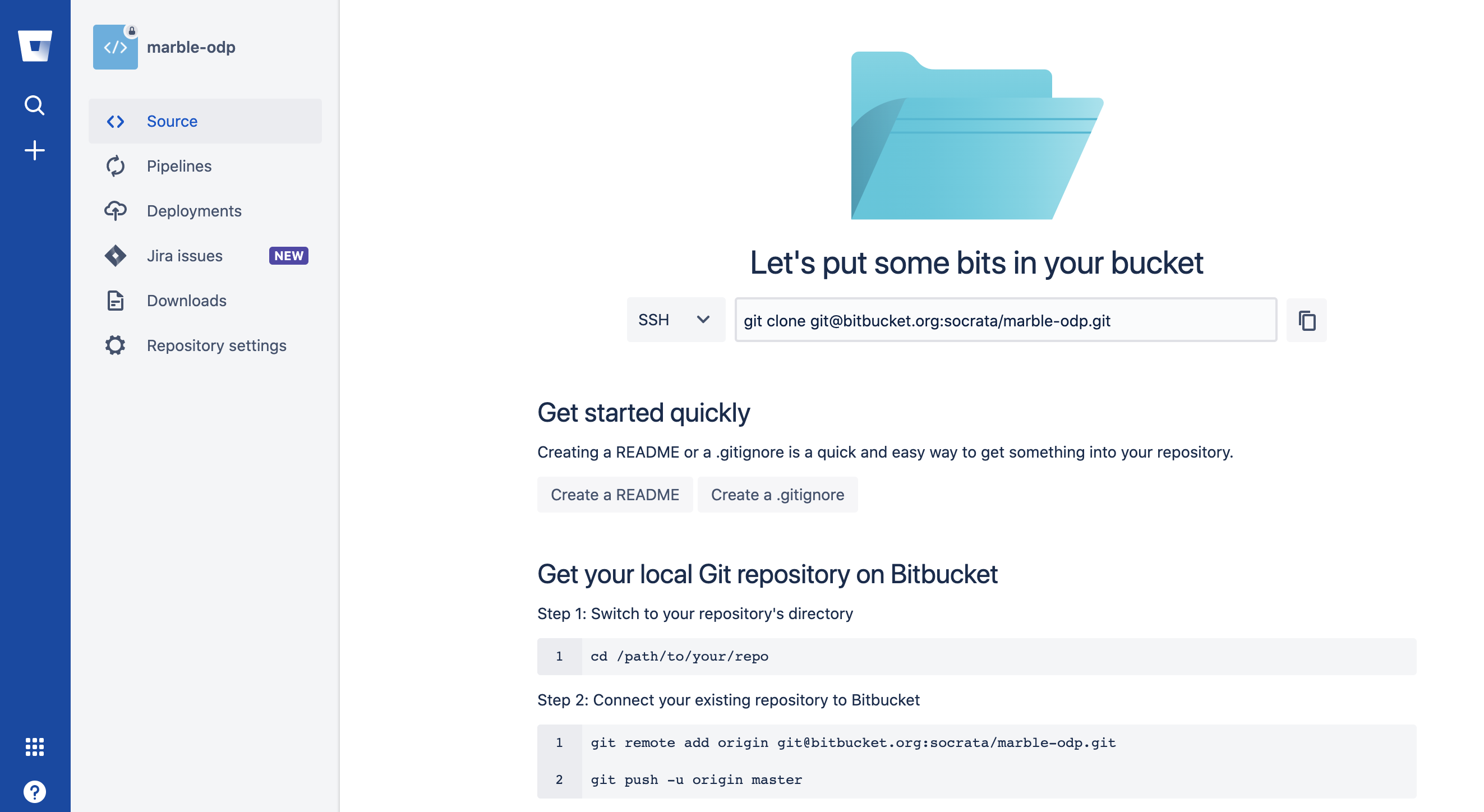Screen dimensions: 1484x812
Task: Click the empty repository folder illustration
Action: [977, 135]
